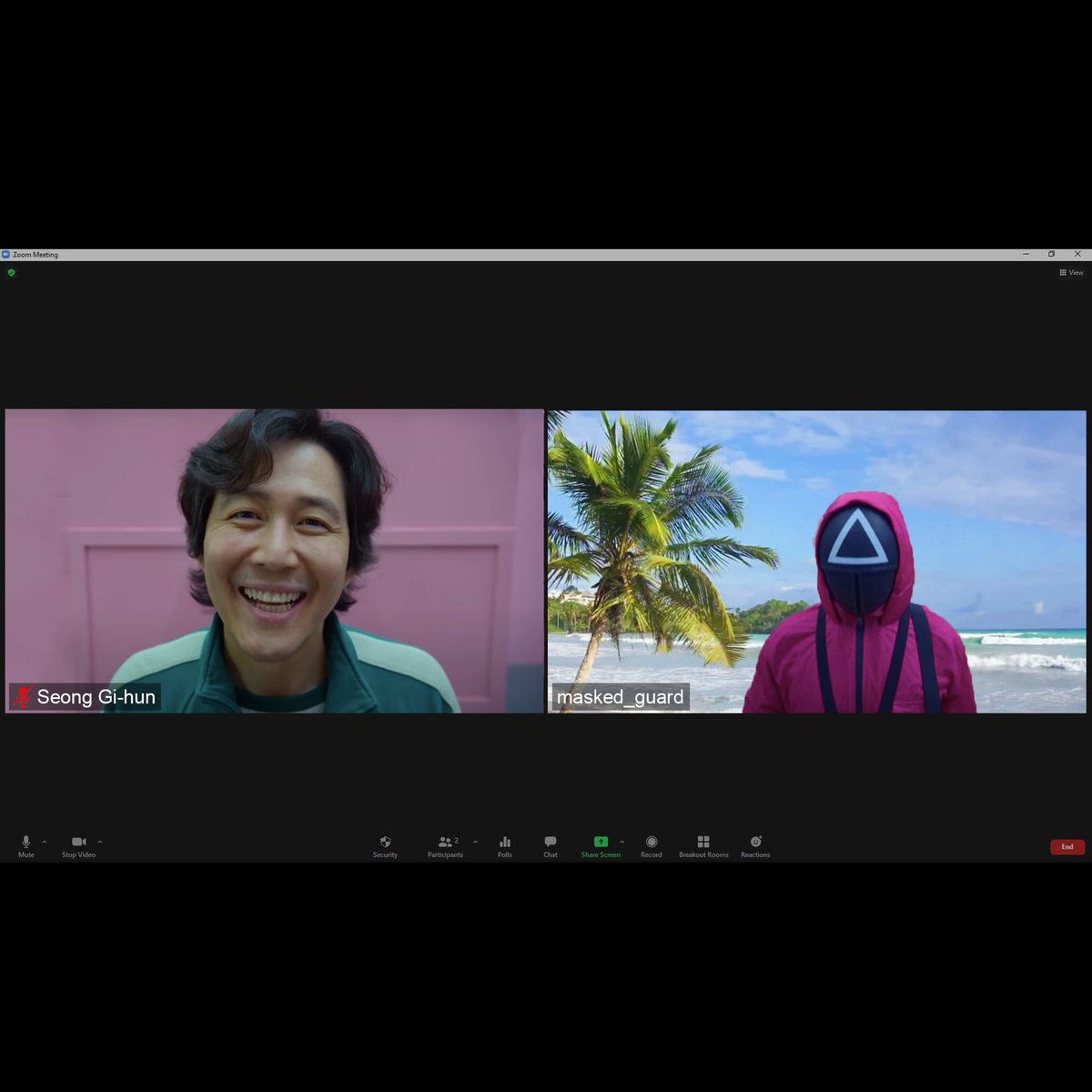The image size is (1092, 1092).
Task: Minimize the Zoom Meeting window
Action: pos(1026,254)
